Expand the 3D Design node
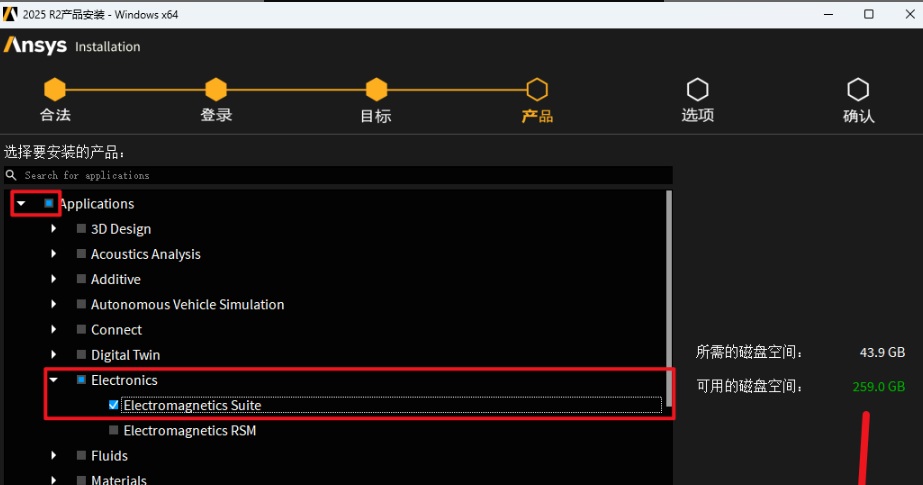The height and width of the screenshot is (485, 923). coord(54,229)
